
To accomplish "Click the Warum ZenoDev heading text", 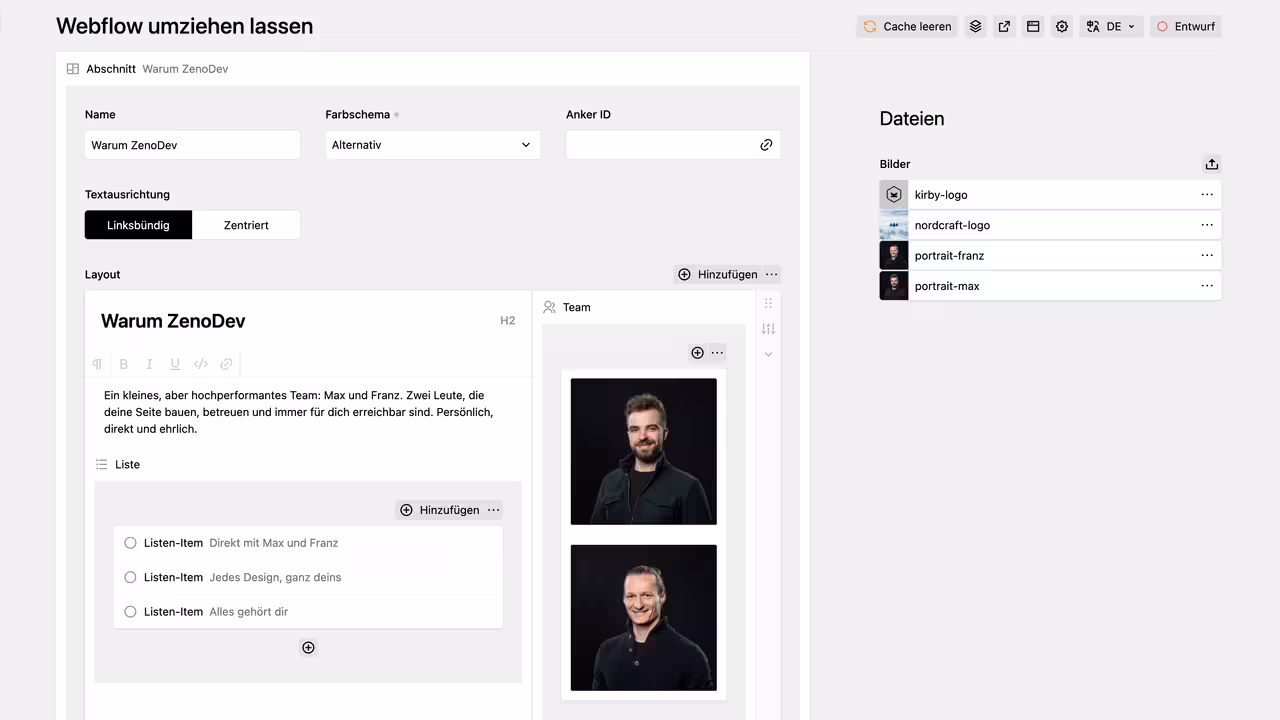I will 173,321.
